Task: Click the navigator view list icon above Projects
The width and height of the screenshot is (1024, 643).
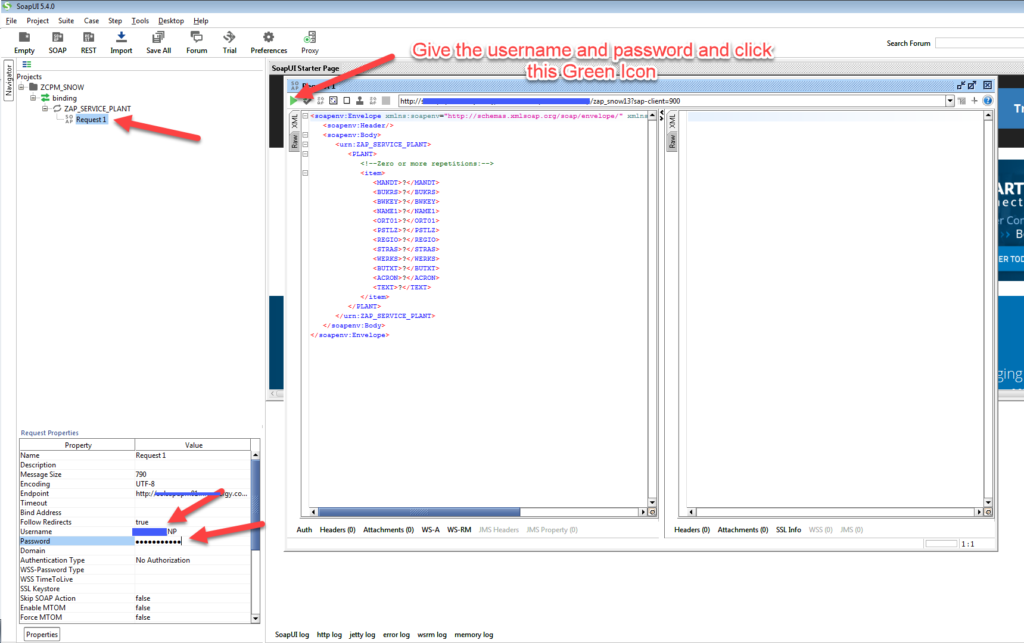Action: (x=27, y=64)
